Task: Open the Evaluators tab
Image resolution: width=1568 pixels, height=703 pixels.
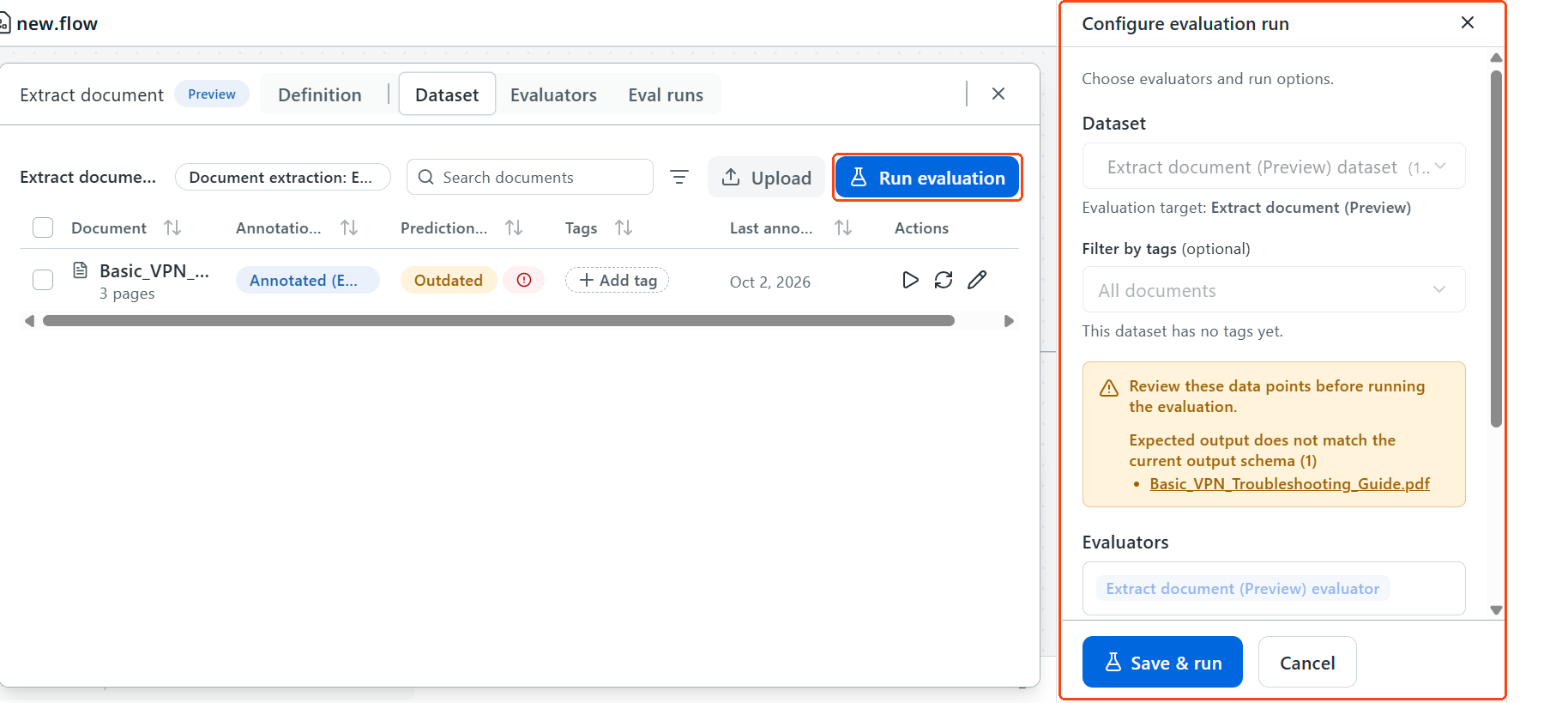Action: [x=553, y=94]
